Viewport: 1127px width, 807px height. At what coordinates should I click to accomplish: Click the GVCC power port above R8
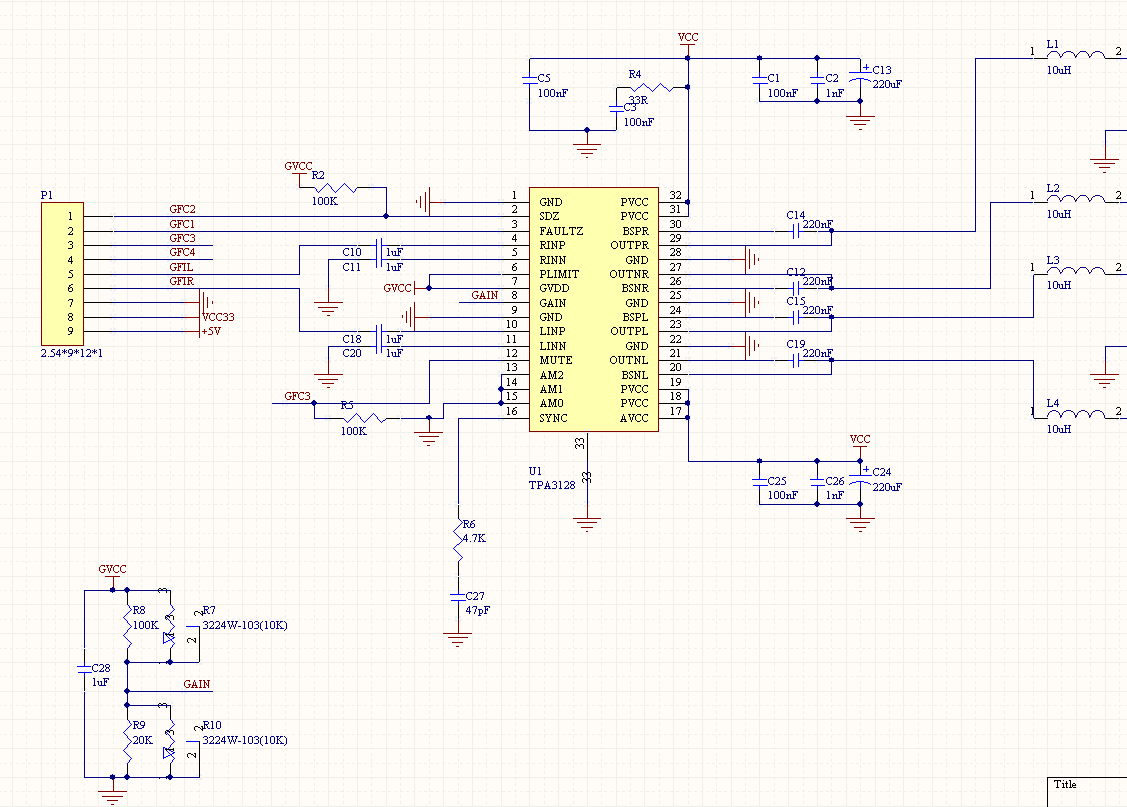tap(113, 574)
